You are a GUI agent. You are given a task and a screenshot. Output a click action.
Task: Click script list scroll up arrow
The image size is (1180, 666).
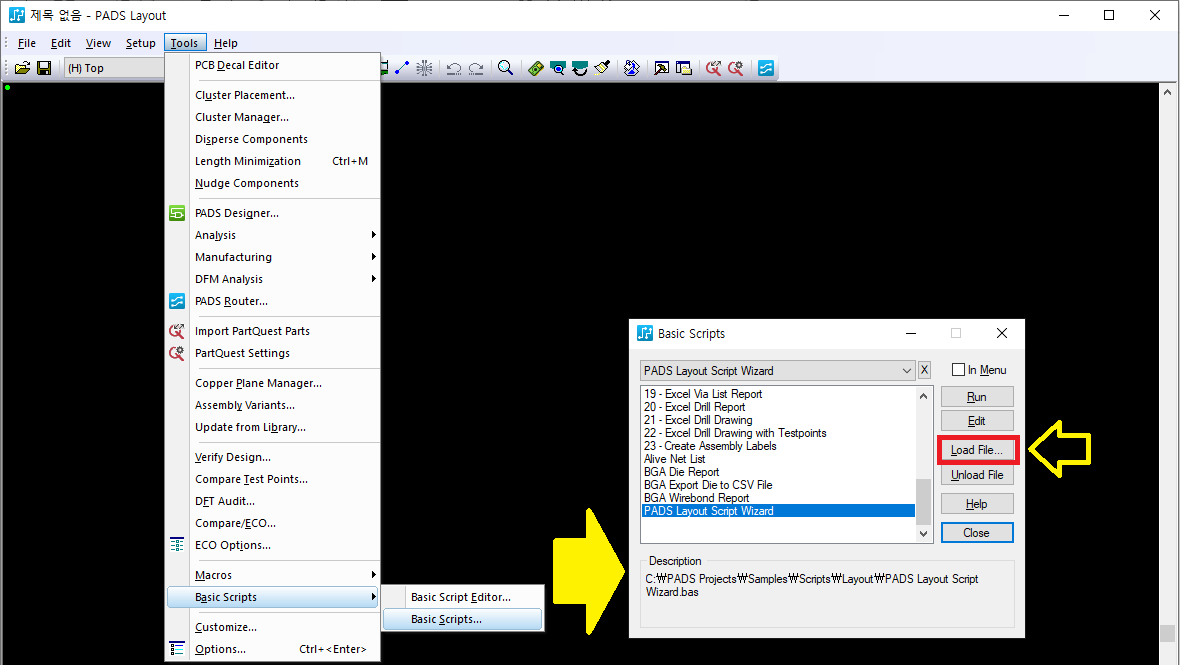pos(923,396)
